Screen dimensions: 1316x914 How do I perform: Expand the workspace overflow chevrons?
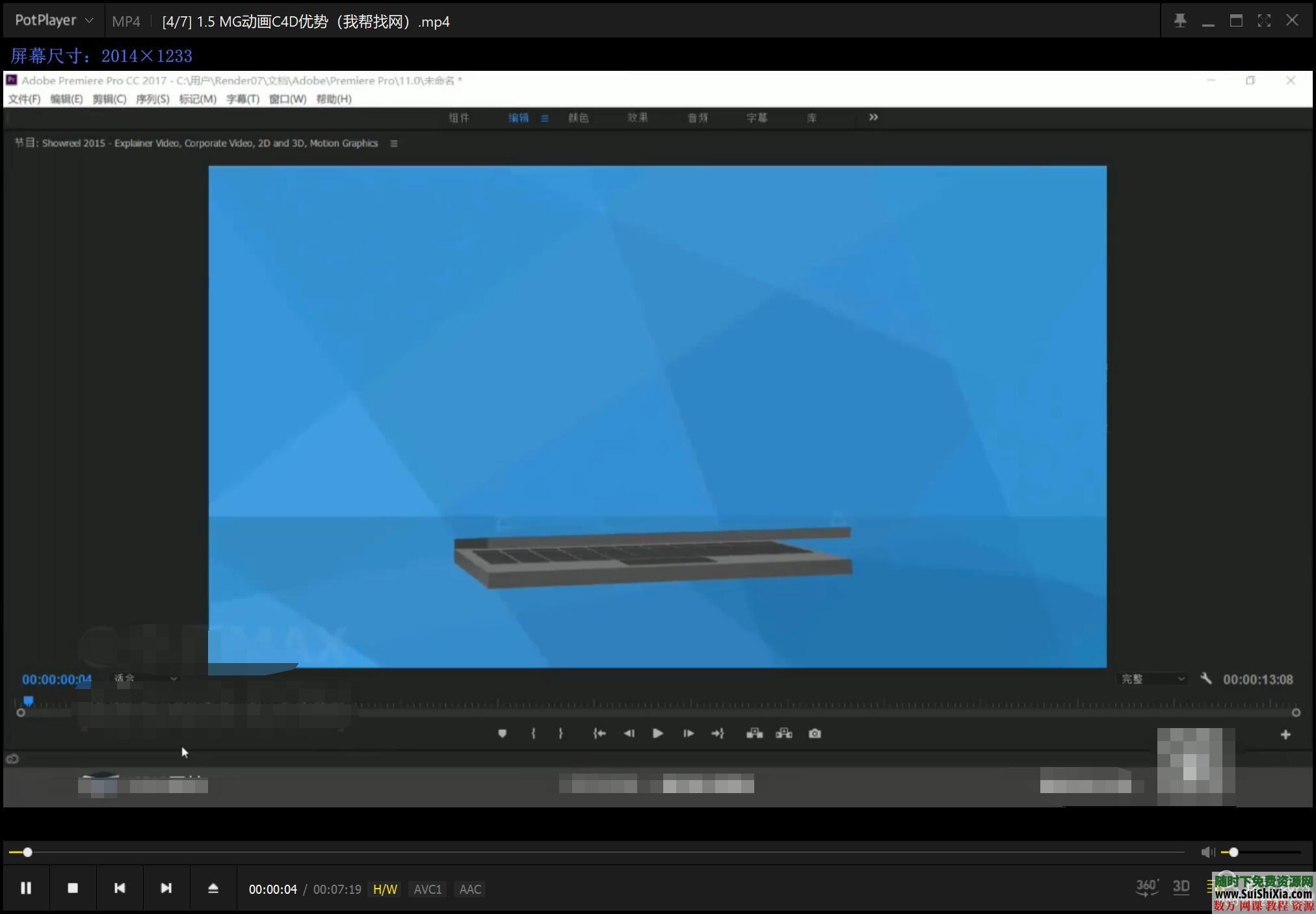873,117
